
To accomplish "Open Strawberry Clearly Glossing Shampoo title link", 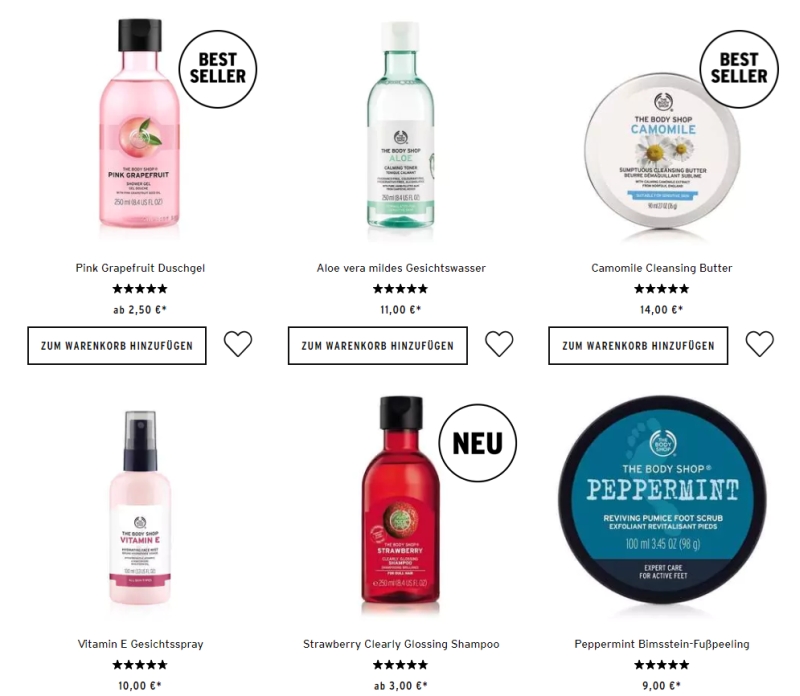I will point(401,644).
